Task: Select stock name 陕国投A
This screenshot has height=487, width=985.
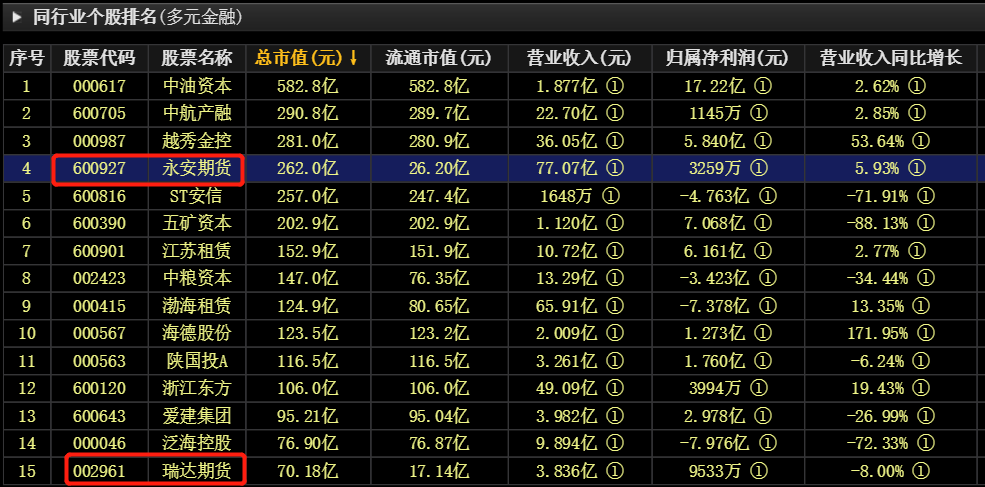Action: click(196, 361)
